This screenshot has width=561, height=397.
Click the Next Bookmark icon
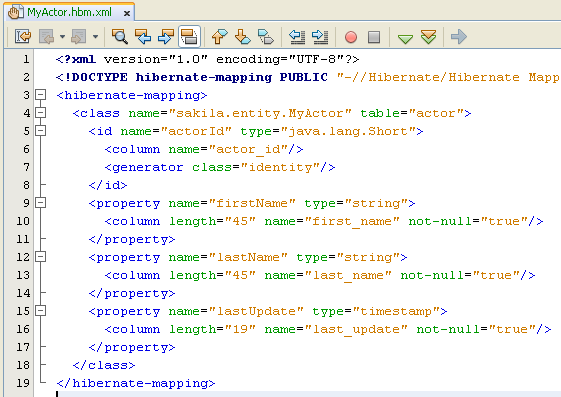click(243, 36)
